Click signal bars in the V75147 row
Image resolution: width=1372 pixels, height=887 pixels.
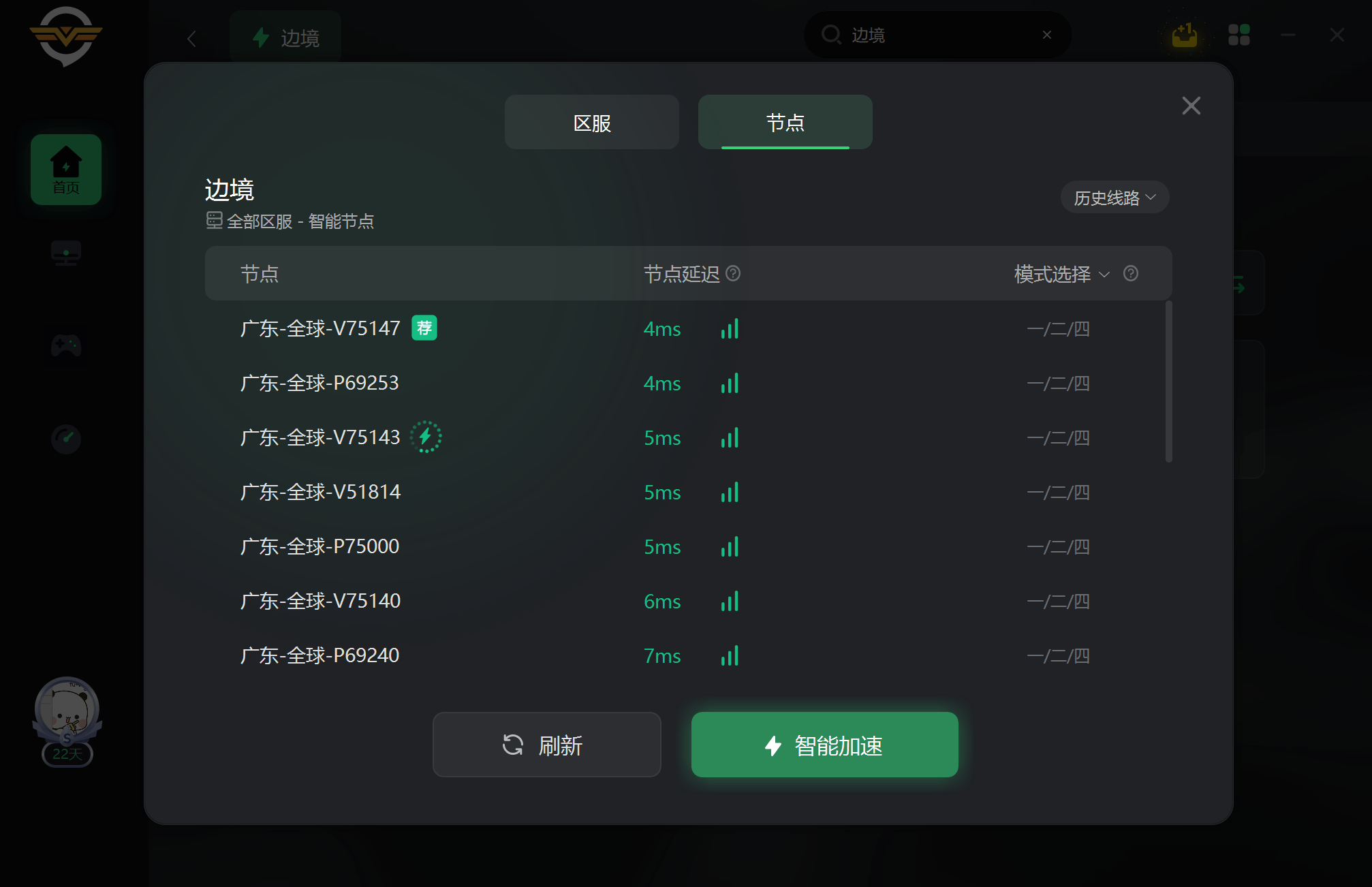(x=730, y=328)
